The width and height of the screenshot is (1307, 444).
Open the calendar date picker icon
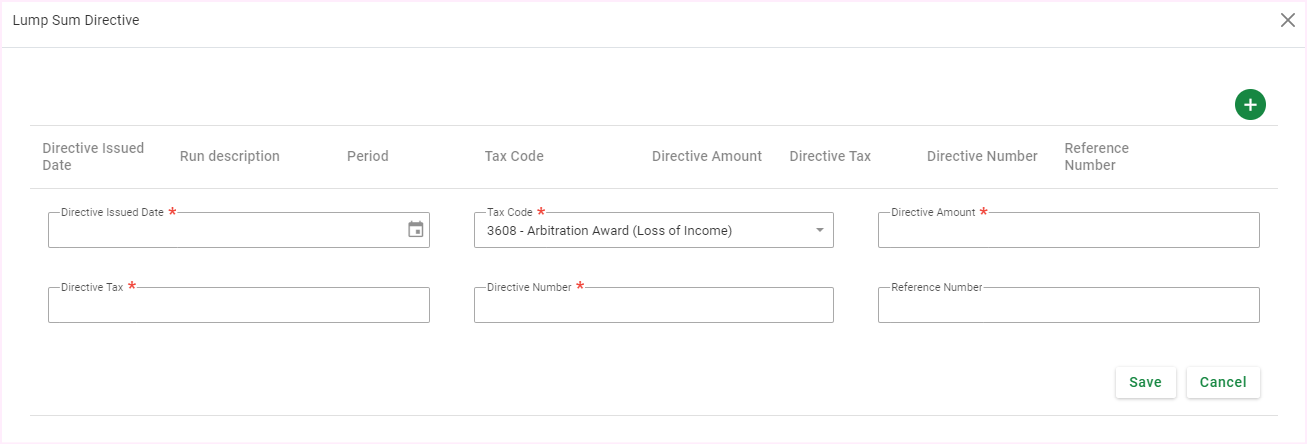(416, 230)
